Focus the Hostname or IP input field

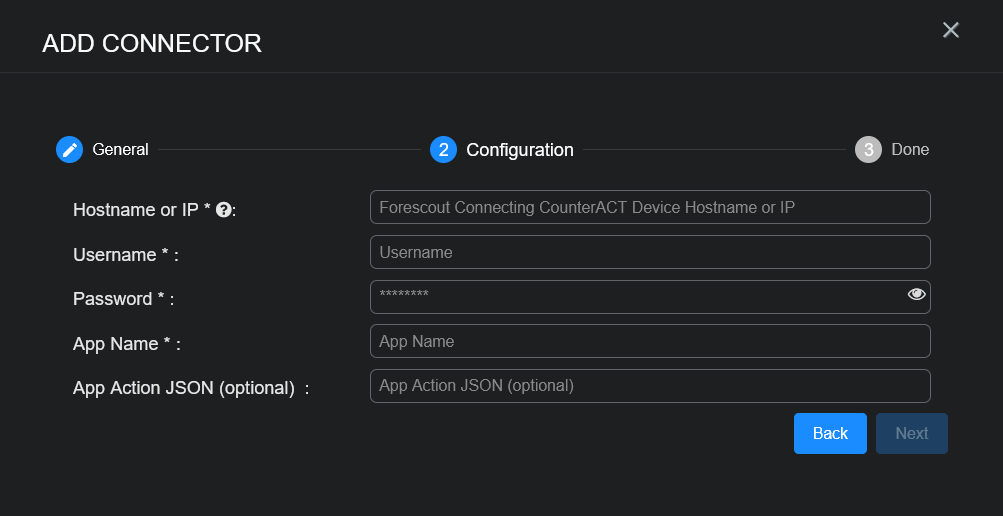(650, 207)
